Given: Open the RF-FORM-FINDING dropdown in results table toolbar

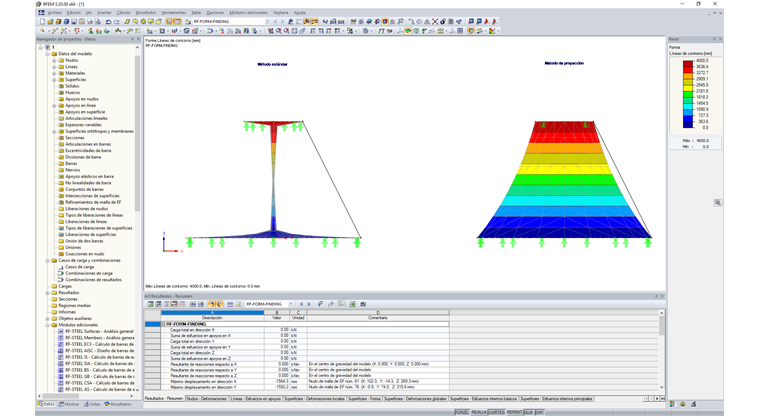Looking at the screenshot, I should point(291,304).
